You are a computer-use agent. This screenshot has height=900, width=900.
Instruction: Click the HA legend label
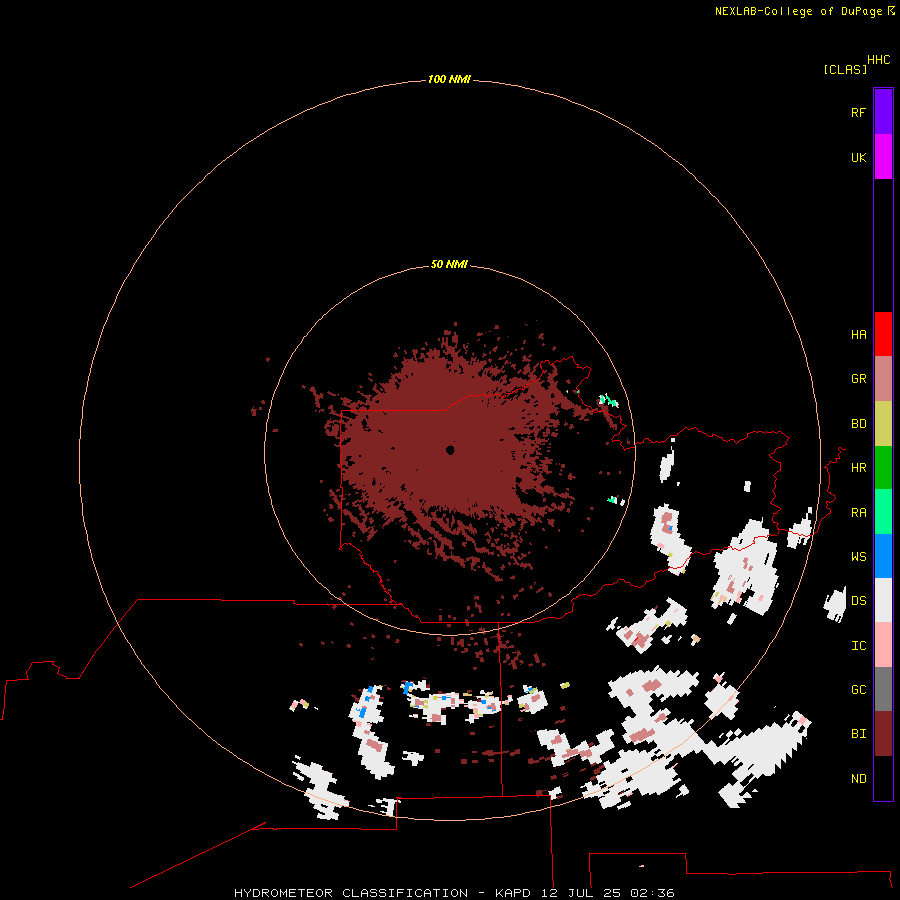858,335
